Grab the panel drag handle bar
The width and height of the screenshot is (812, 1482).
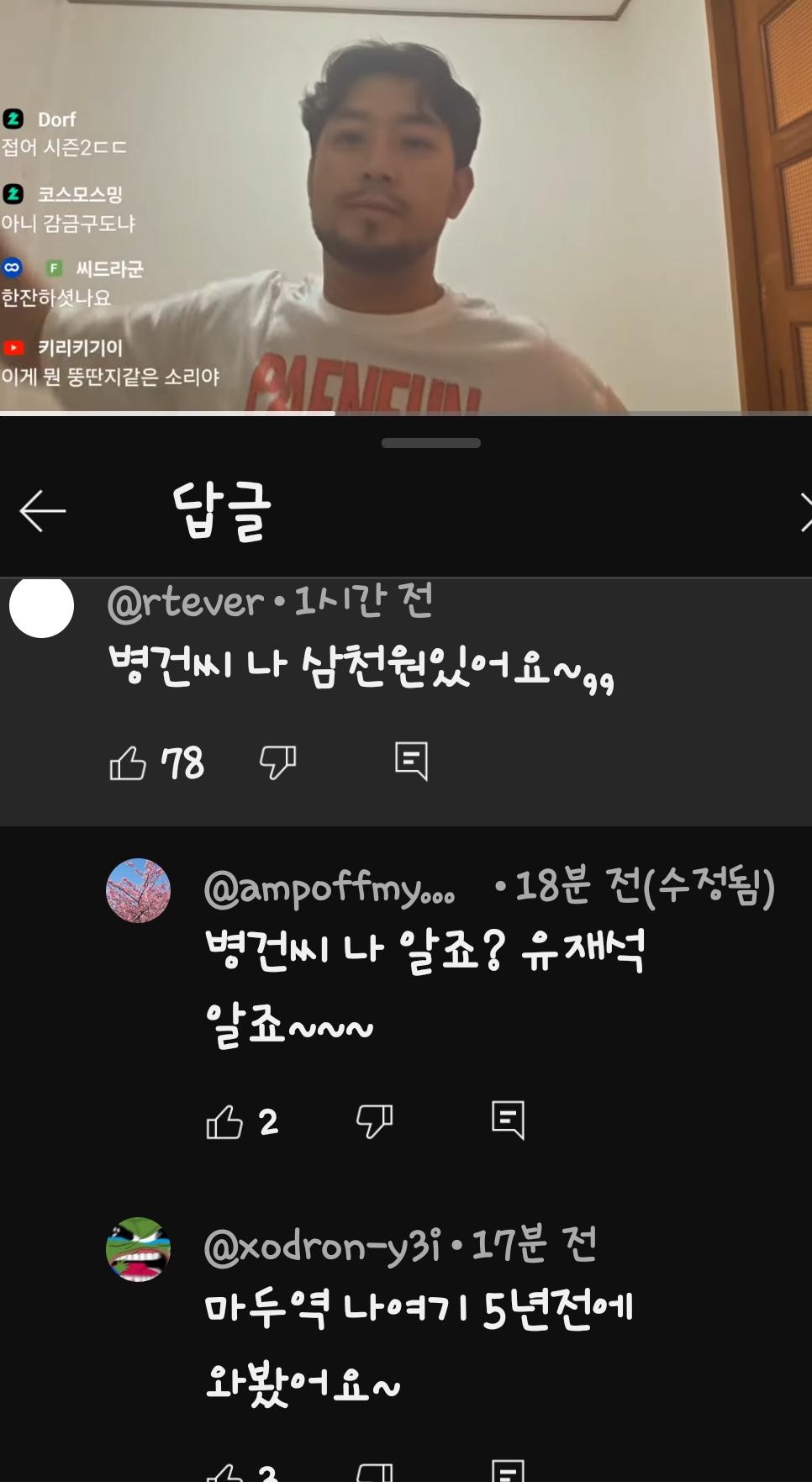pyautogui.click(x=431, y=443)
